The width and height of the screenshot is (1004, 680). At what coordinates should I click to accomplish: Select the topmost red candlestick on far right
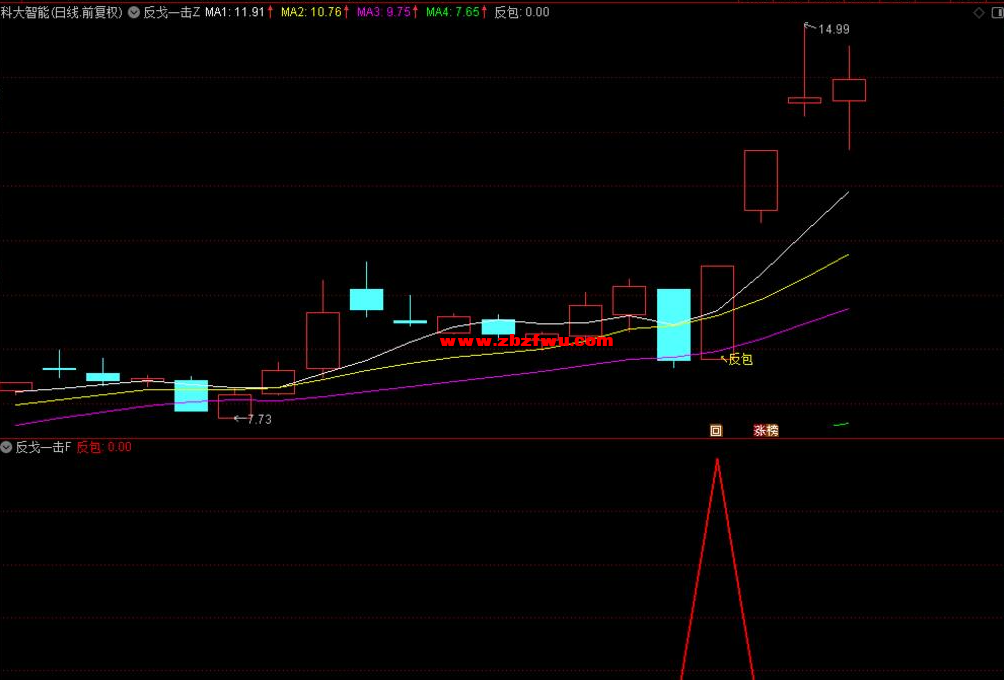coord(849,90)
